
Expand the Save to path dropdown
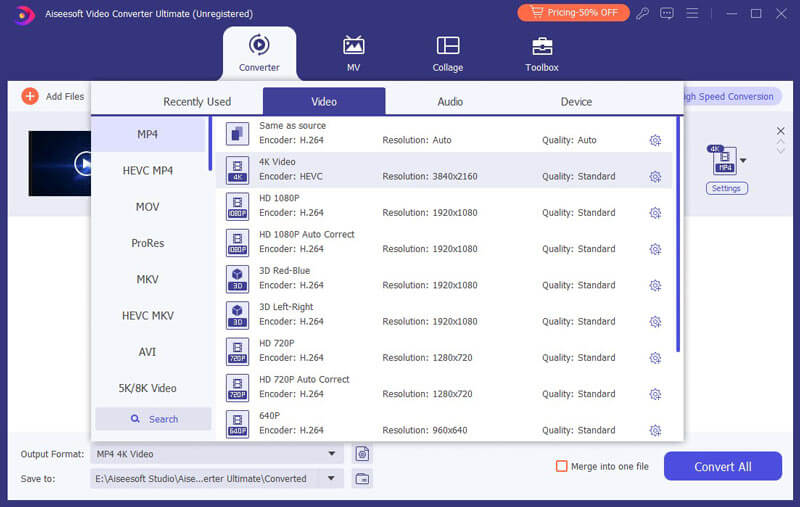332,479
